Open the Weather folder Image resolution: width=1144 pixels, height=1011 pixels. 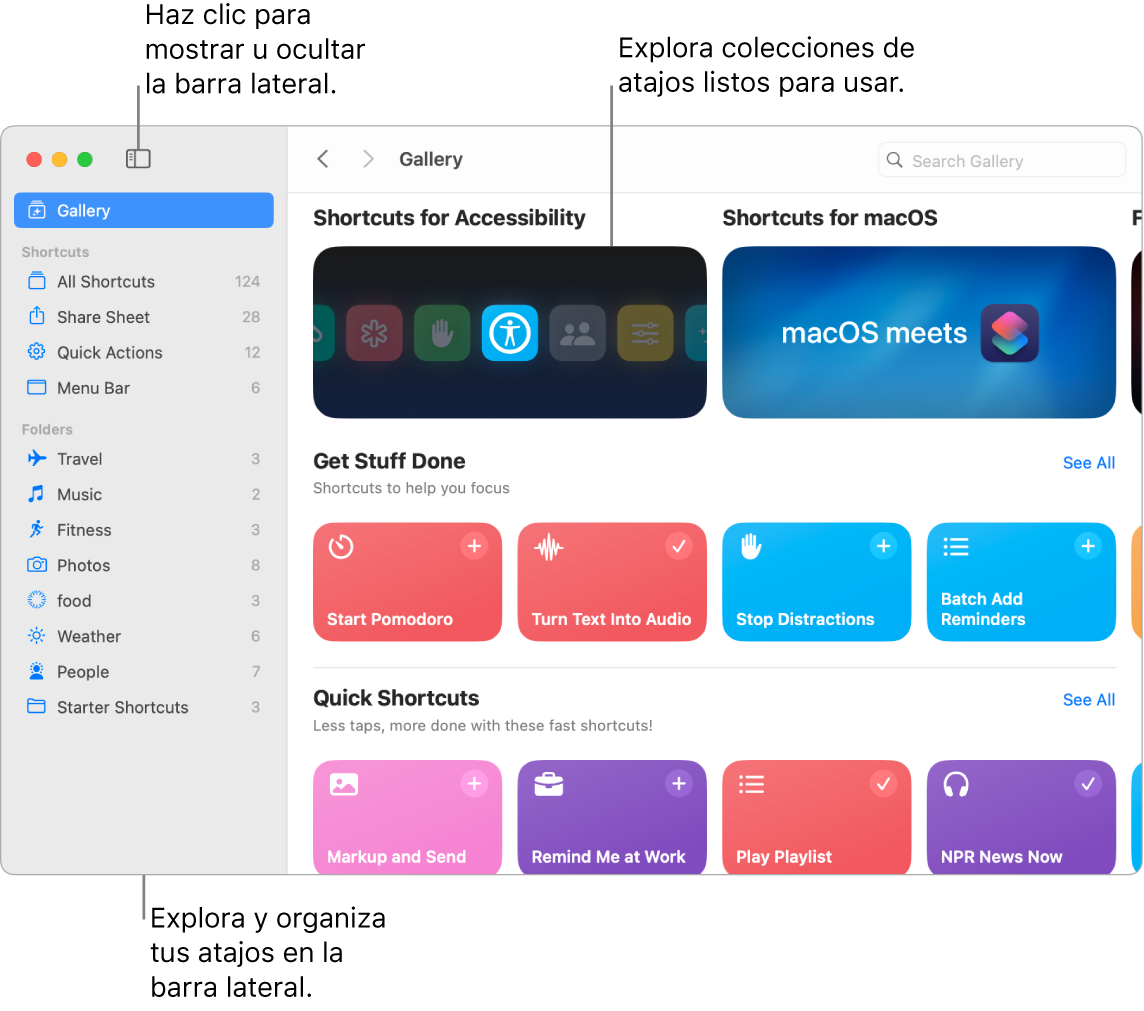point(144,637)
